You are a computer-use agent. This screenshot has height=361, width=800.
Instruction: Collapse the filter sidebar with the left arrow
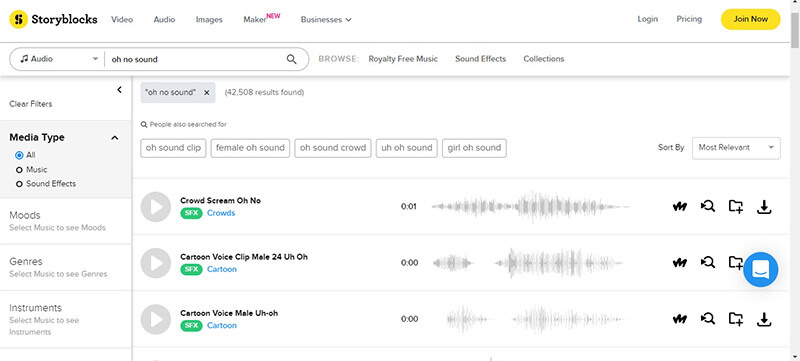[119, 90]
